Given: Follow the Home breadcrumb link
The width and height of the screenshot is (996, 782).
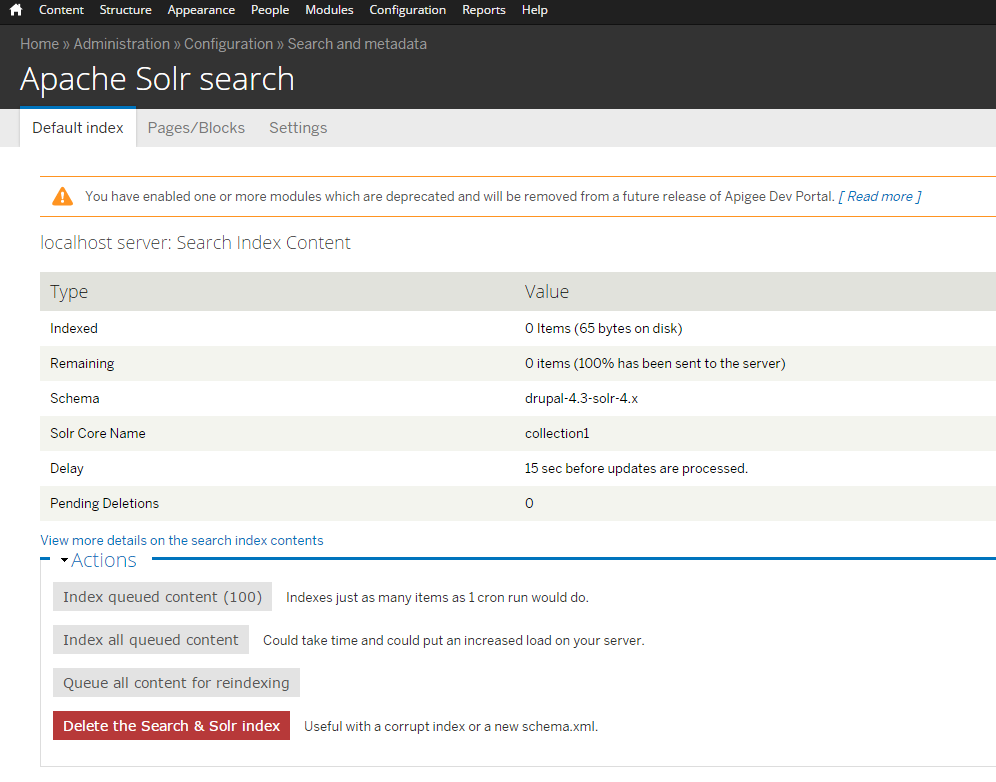Looking at the screenshot, I should tap(39, 44).
